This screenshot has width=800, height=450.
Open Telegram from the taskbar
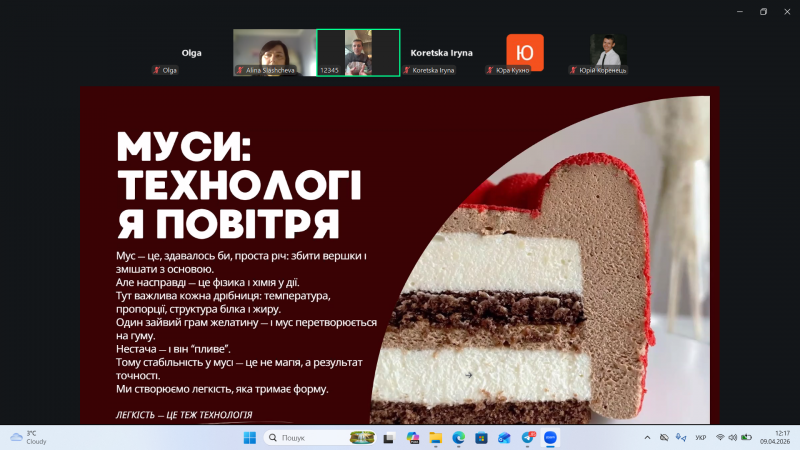click(528, 438)
